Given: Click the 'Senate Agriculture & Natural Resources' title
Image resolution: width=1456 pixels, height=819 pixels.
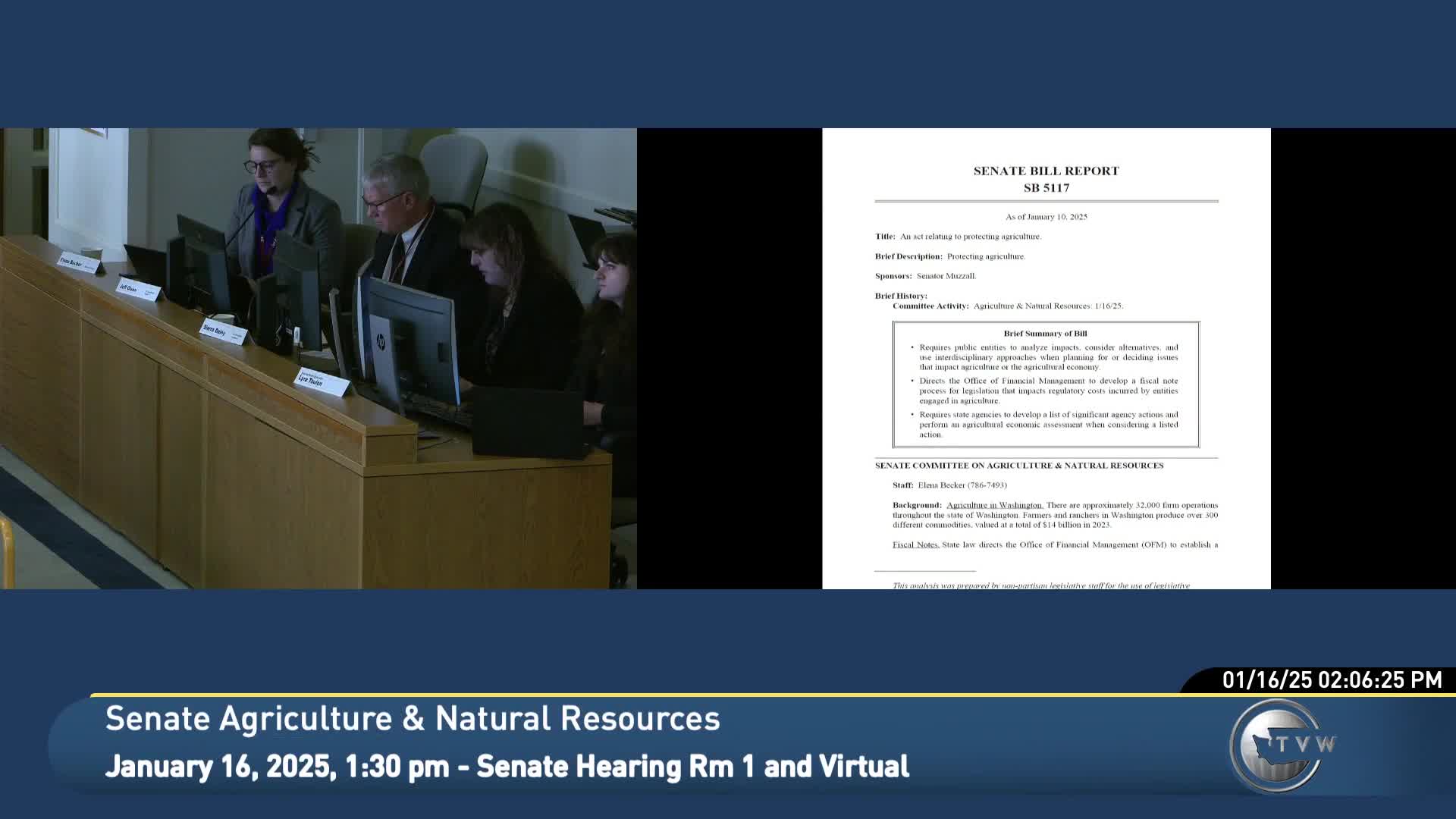Looking at the screenshot, I should 413,718.
